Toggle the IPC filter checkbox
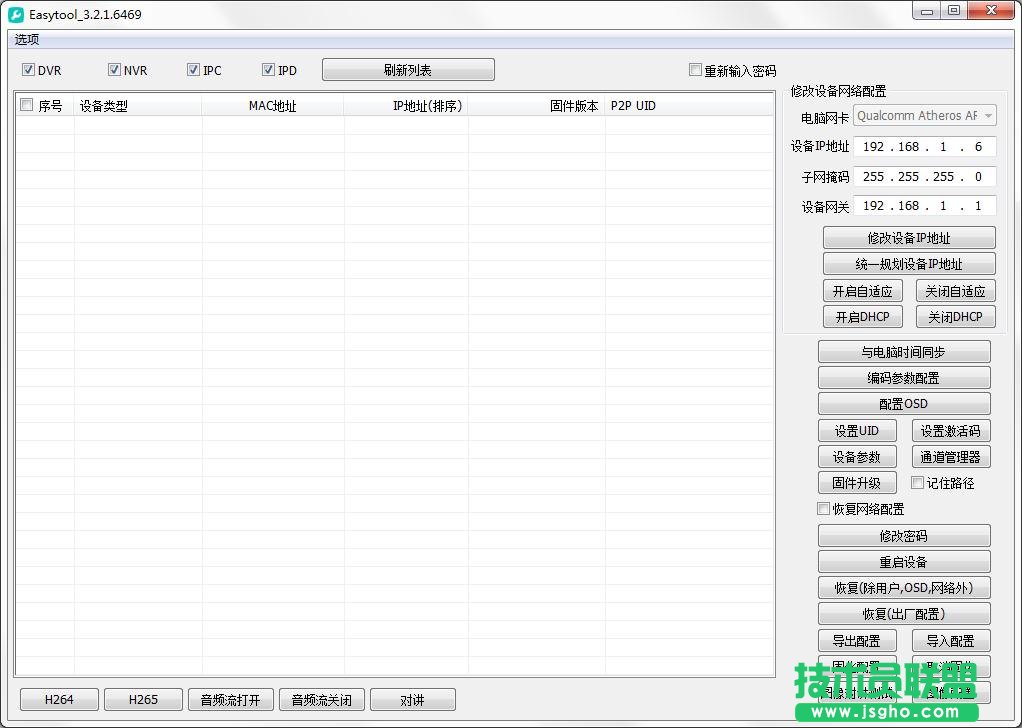This screenshot has height=728, width=1022. (x=194, y=69)
